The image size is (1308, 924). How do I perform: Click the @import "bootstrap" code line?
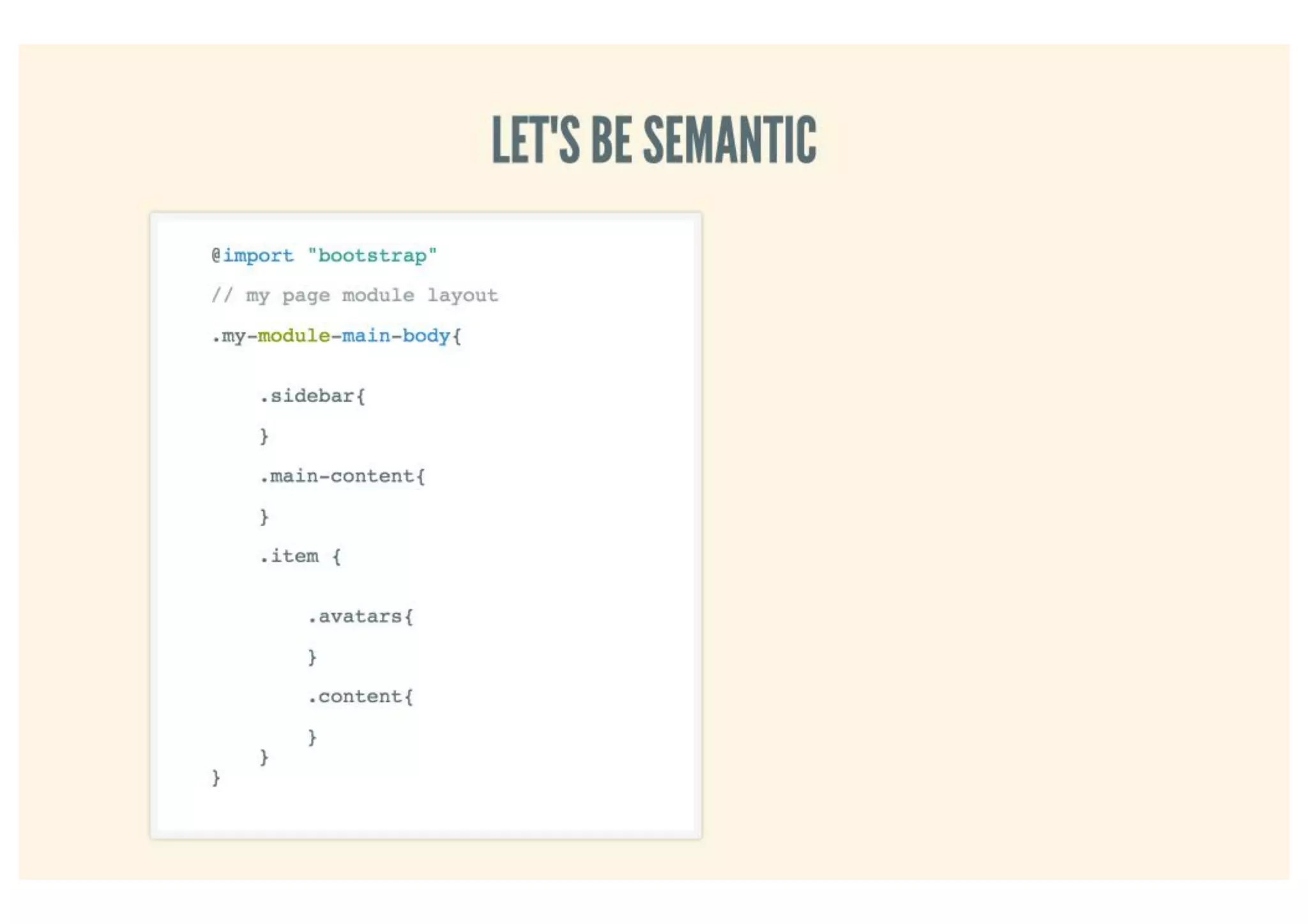tap(324, 255)
